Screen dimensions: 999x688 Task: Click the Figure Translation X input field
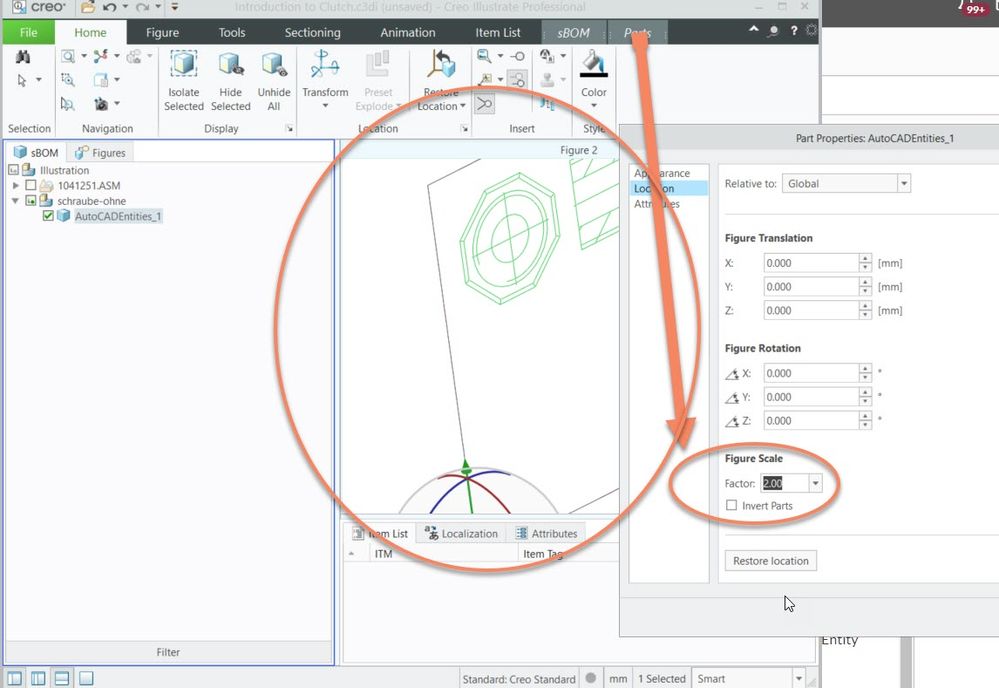click(x=810, y=263)
